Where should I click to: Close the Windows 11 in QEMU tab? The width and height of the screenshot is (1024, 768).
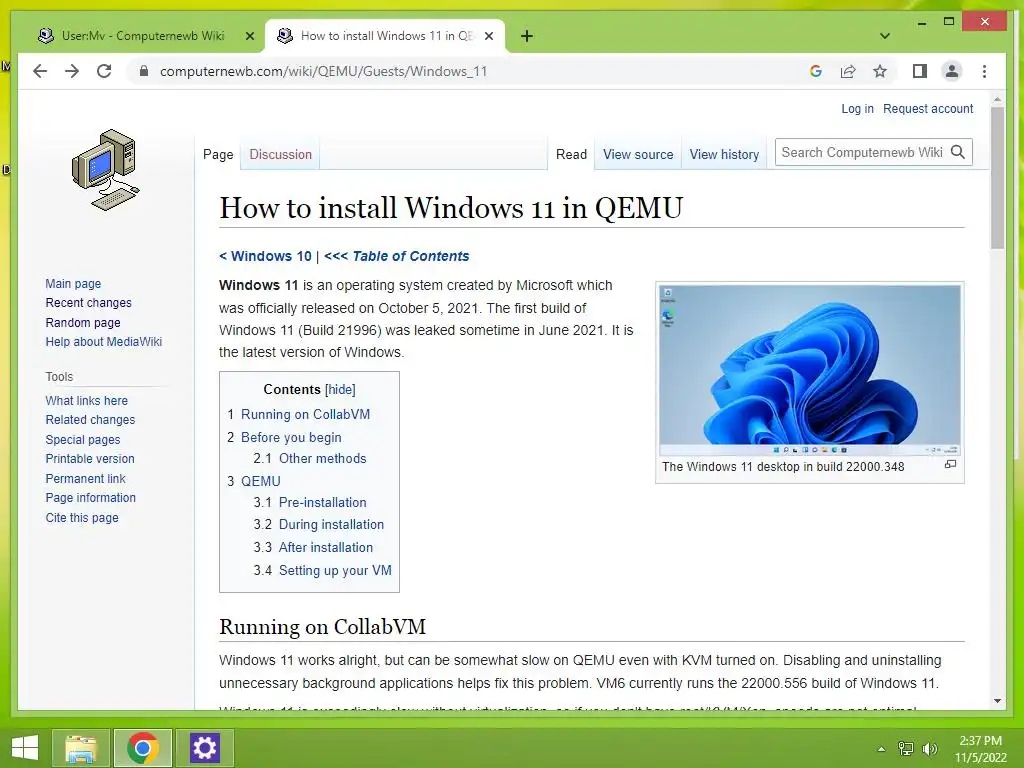pos(488,36)
